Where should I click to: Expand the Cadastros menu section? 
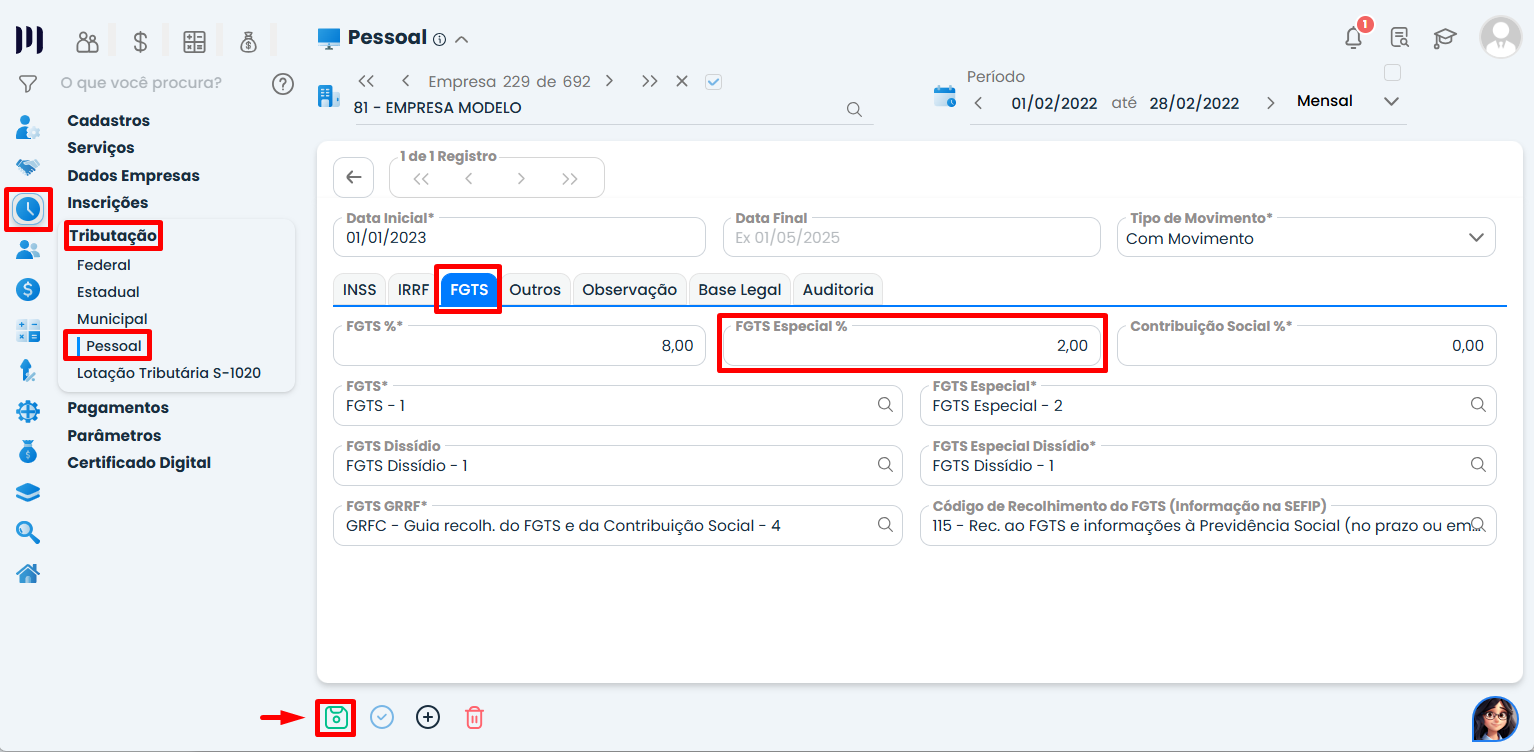pos(109,121)
